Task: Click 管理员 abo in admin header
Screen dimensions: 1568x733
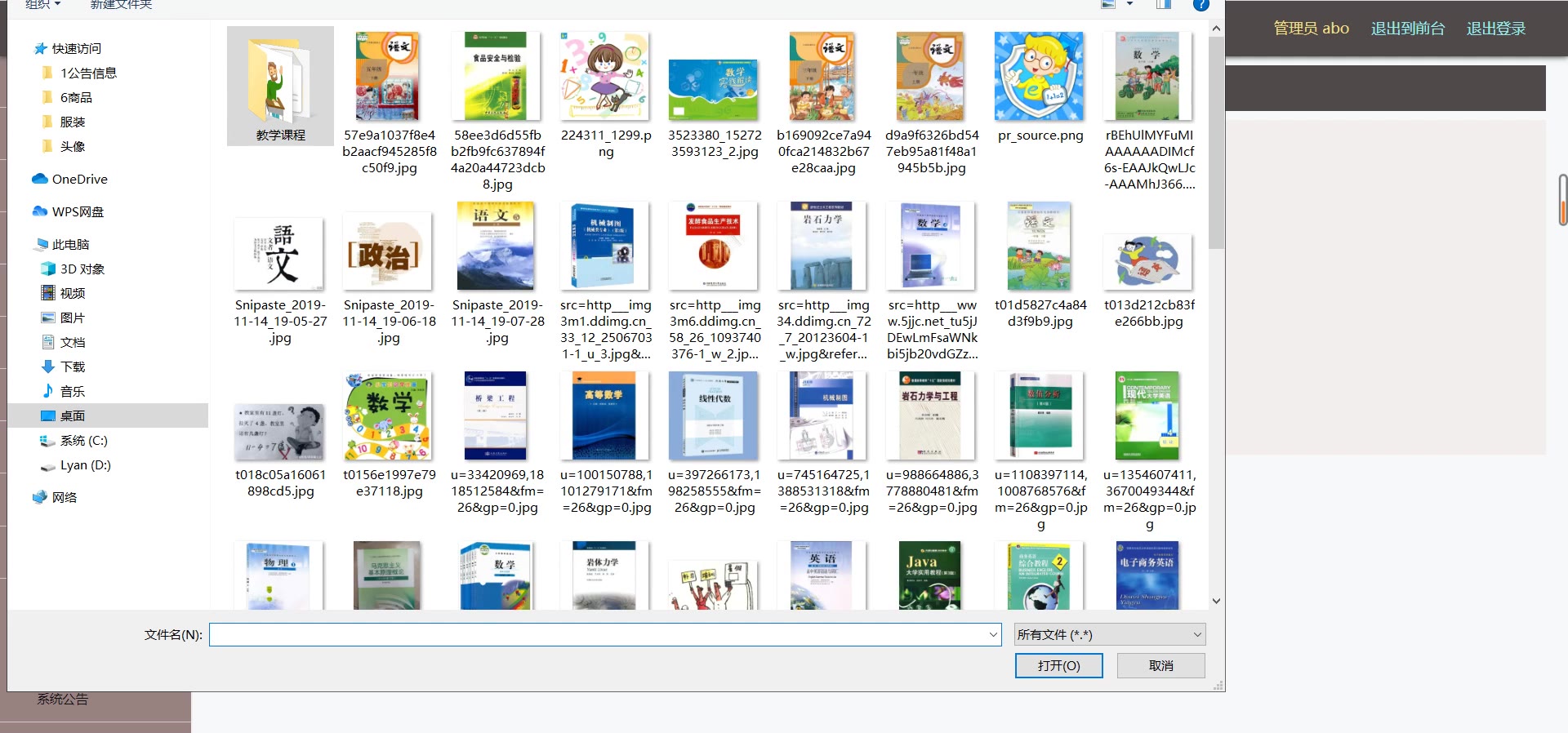Action: pyautogui.click(x=1312, y=29)
